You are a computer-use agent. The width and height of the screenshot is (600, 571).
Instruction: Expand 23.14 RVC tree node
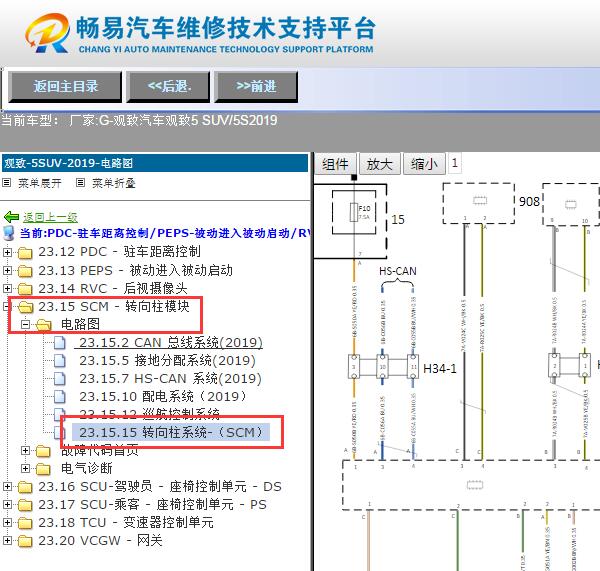[7, 288]
